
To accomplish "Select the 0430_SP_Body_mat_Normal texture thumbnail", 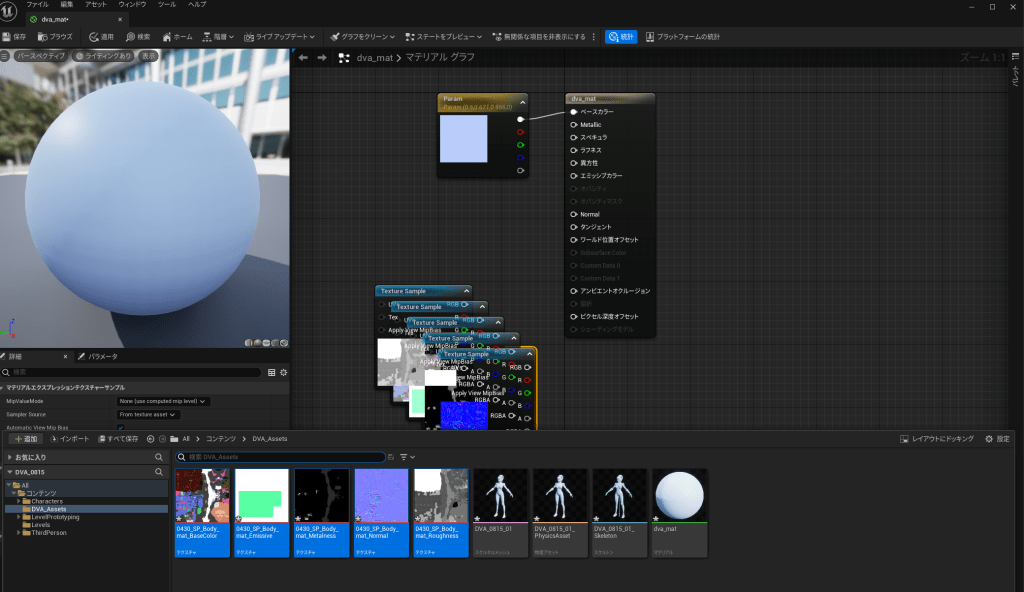I will [x=381, y=495].
